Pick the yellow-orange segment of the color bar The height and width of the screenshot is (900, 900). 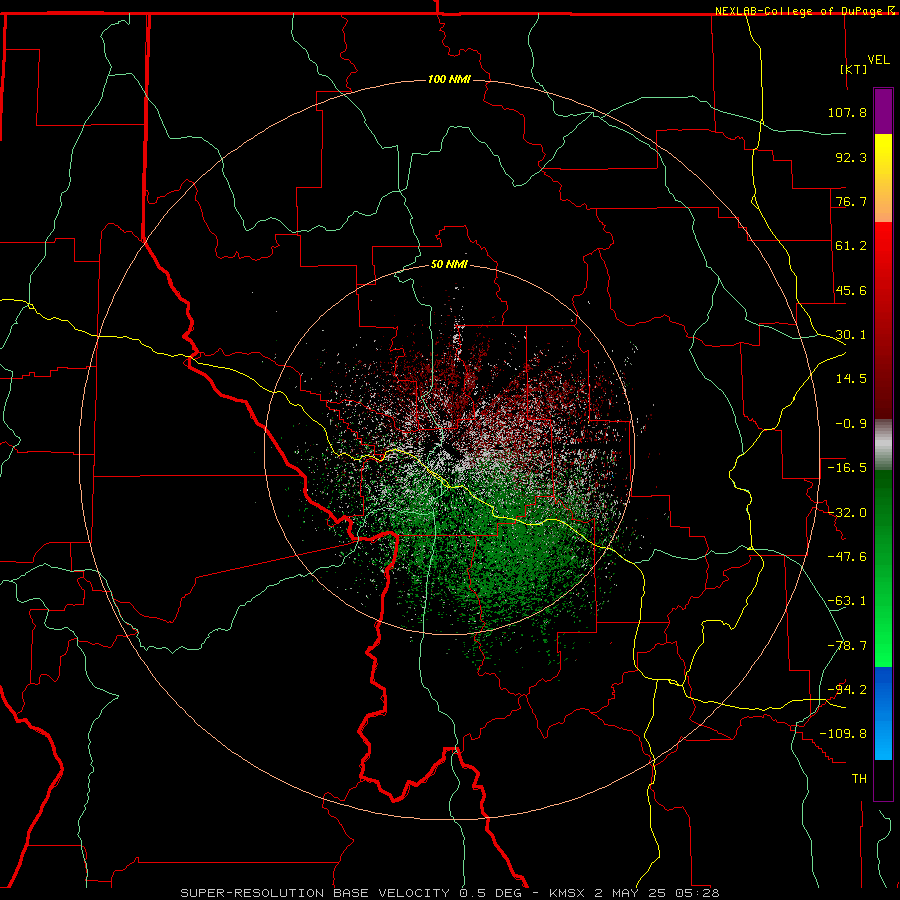(883, 178)
